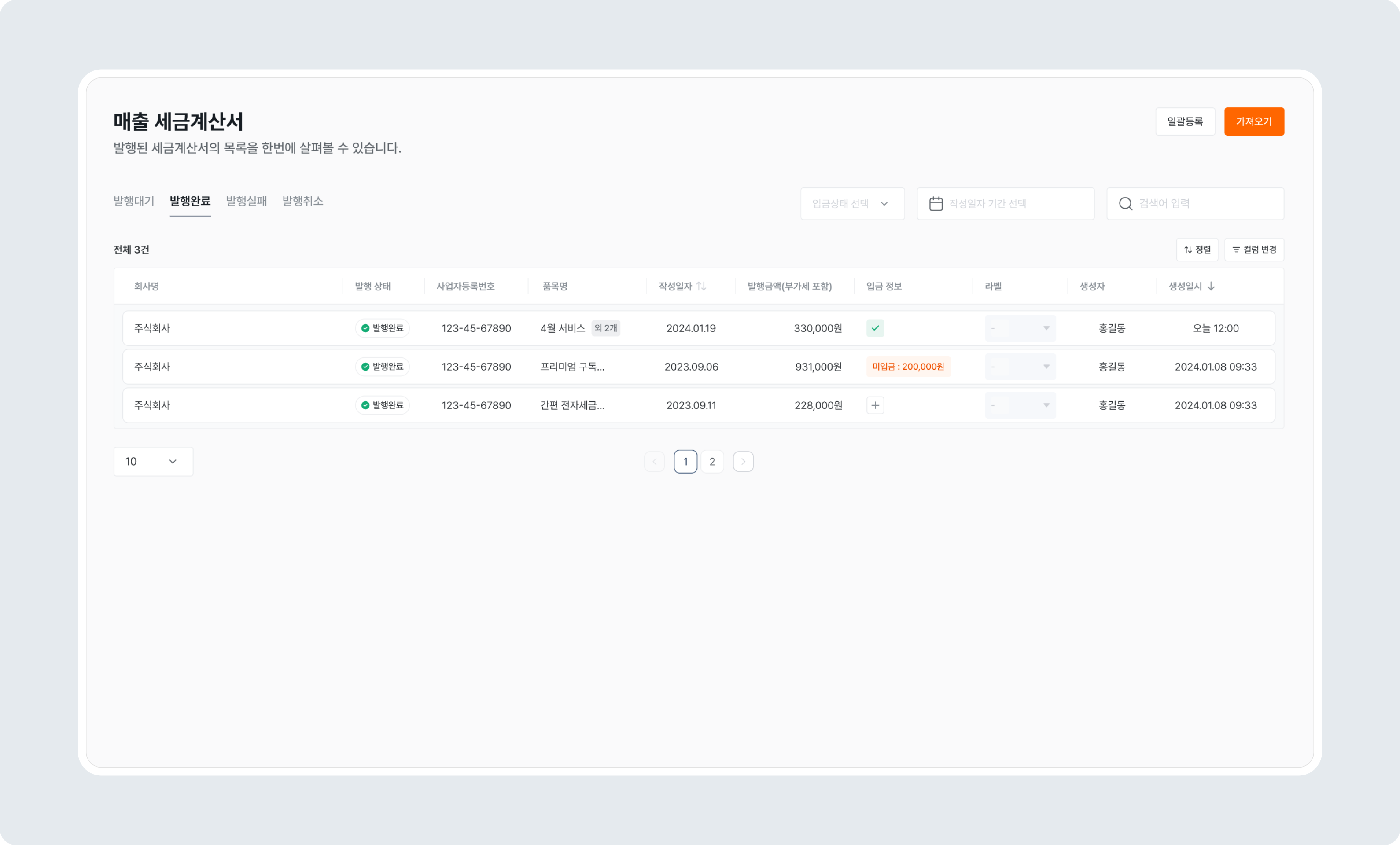Click the 일괄등록 button
The image size is (1400, 845).
(1186, 121)
